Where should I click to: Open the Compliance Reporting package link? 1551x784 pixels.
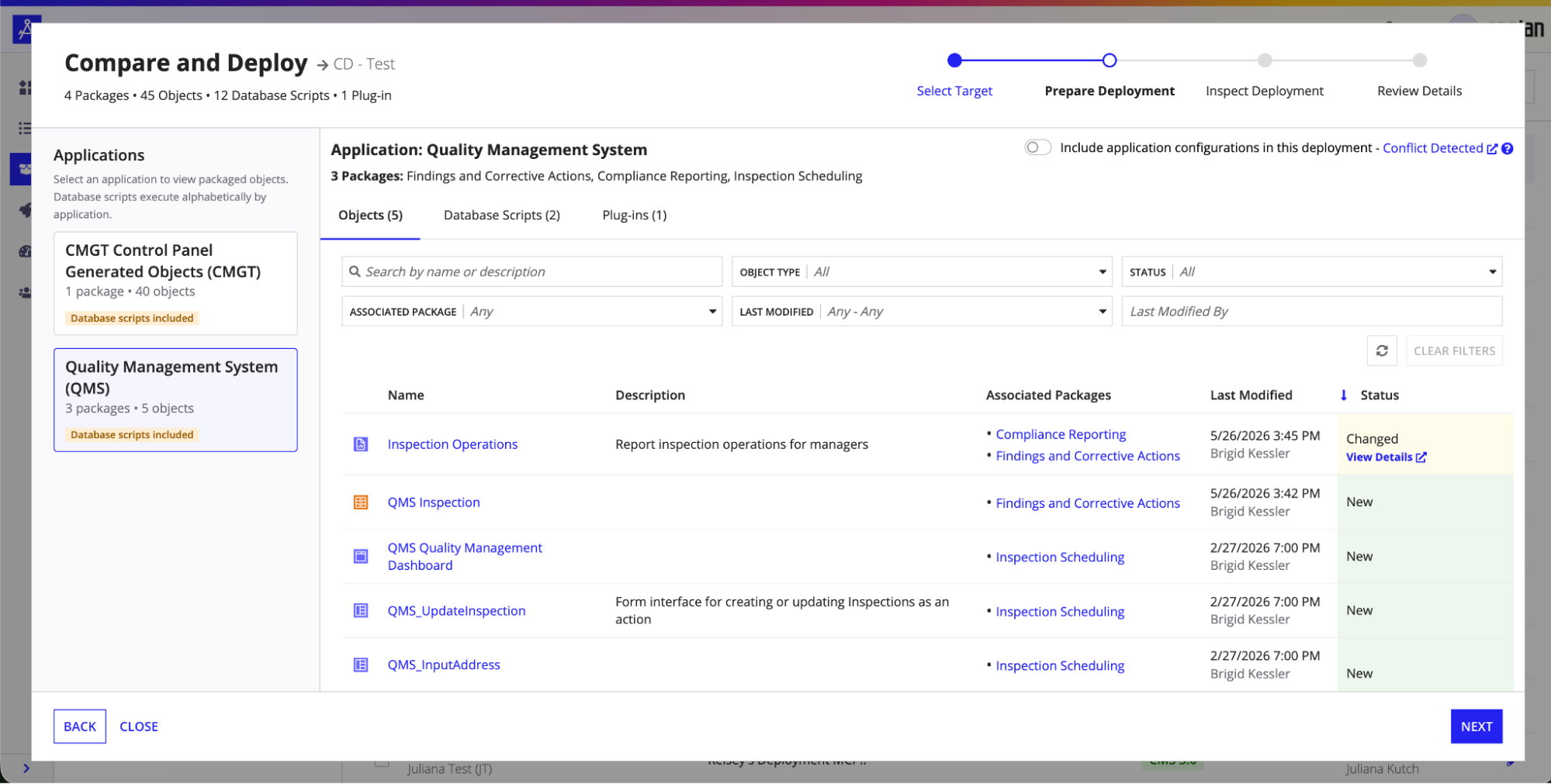pos(1061,434)
